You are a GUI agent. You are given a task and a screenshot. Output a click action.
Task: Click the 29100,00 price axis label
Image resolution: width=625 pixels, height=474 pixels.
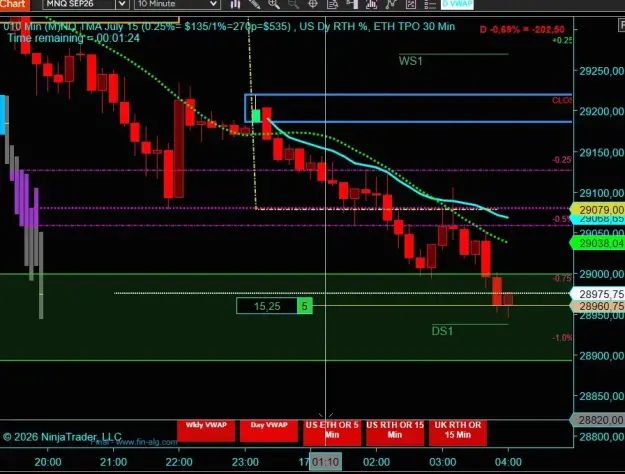601,193
